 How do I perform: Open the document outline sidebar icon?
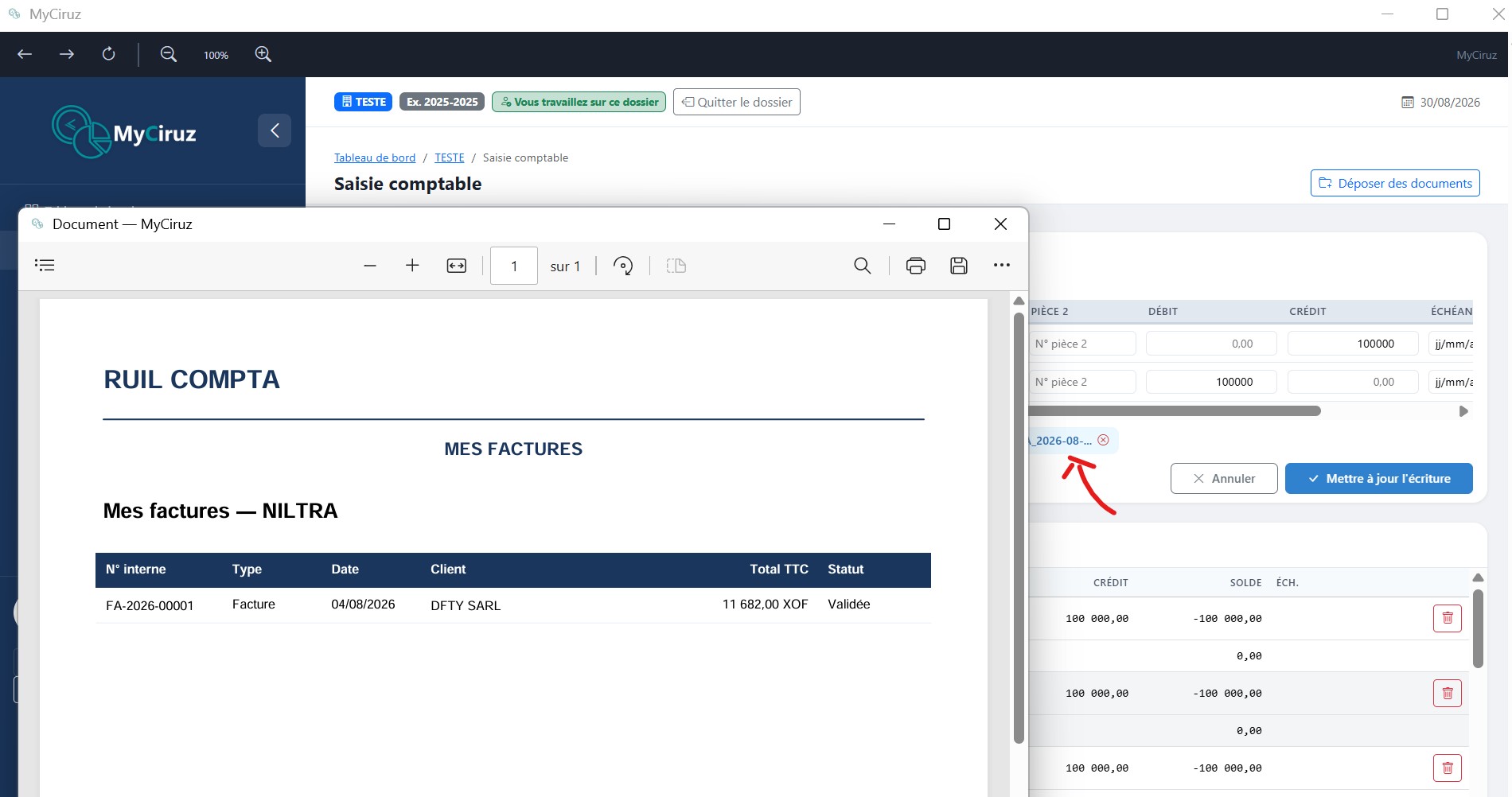[45, 266]
